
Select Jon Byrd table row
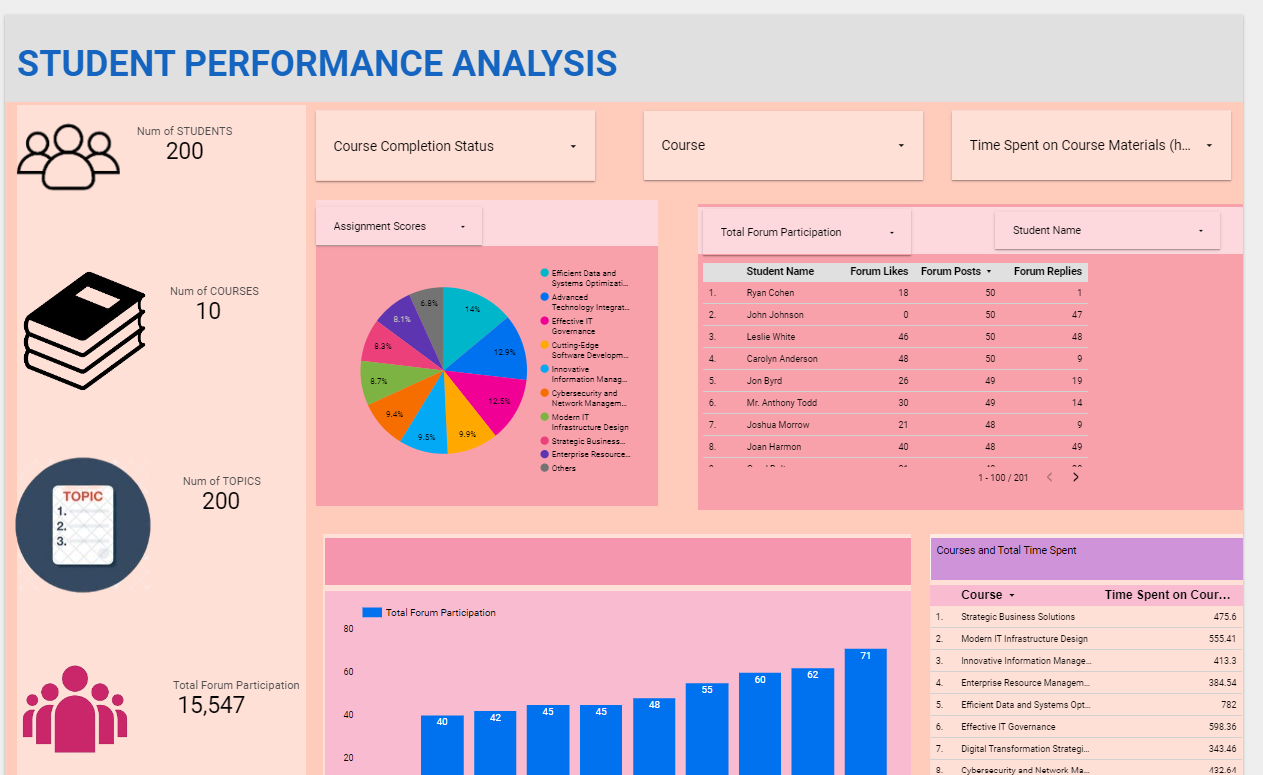point(895,381)
